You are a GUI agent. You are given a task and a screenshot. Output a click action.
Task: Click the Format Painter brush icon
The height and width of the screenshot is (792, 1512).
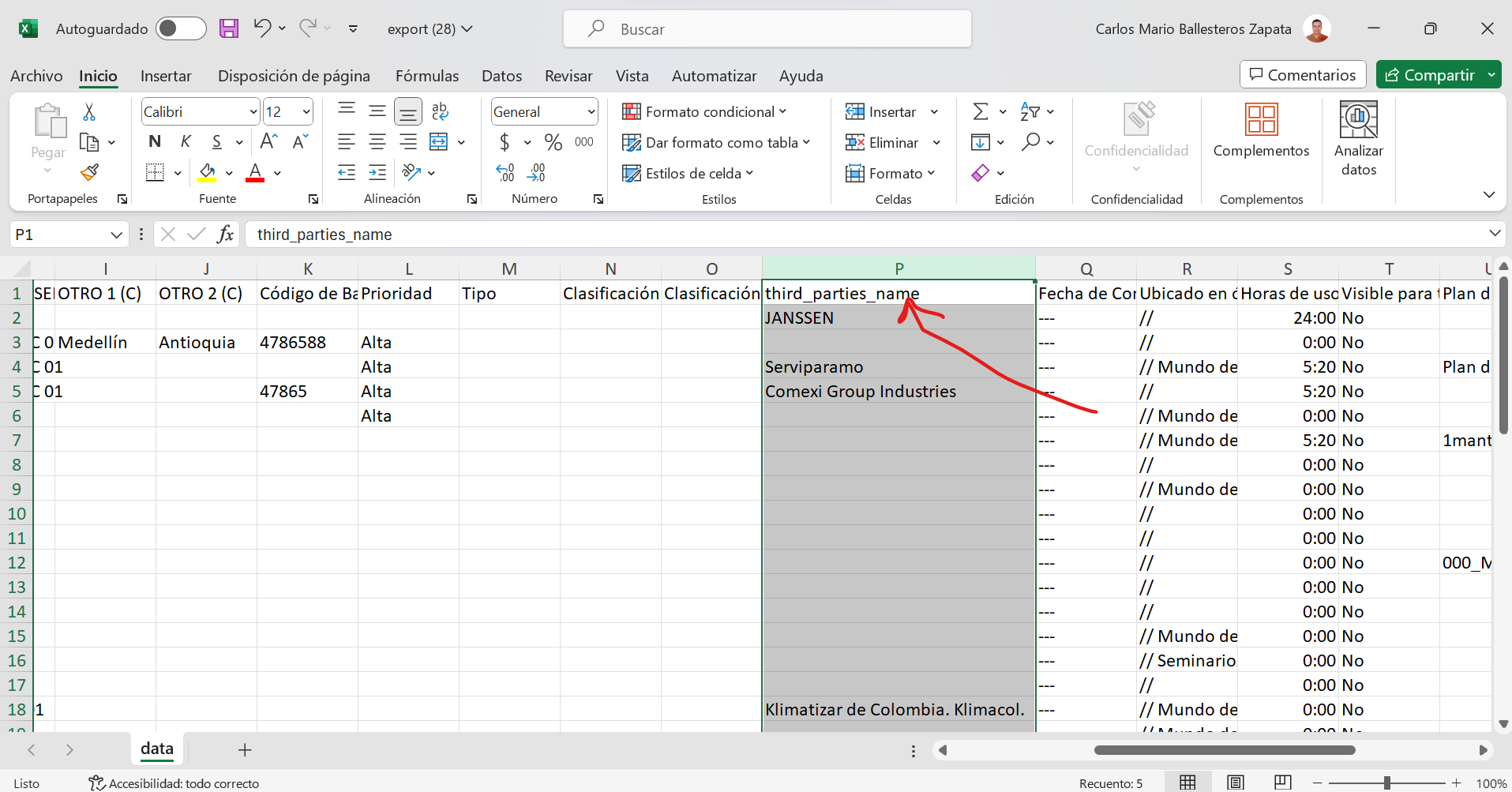pyautogui.click(x=89, y=172)
